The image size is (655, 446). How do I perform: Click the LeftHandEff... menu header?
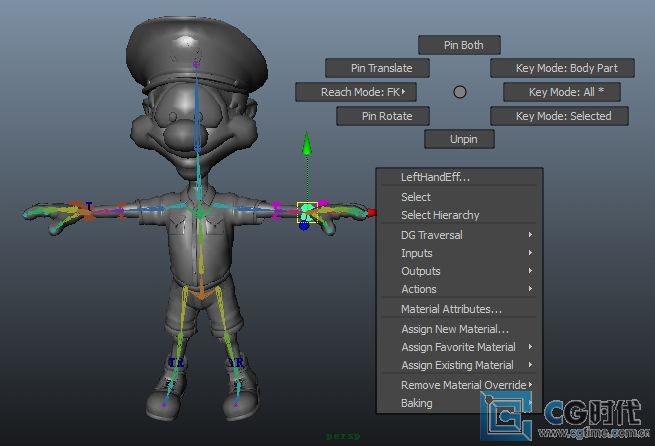(460, 177)
